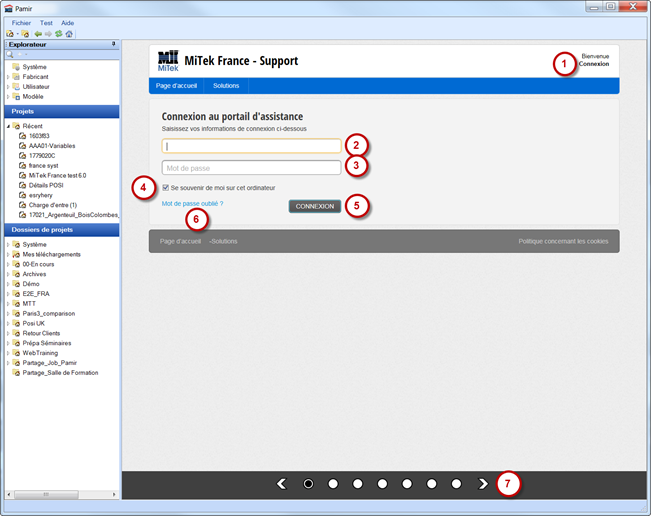The image size is (651, 516).
Task: Open Page d'accueil tab in blue navigation bar
Action: click(x=176, y=86)
